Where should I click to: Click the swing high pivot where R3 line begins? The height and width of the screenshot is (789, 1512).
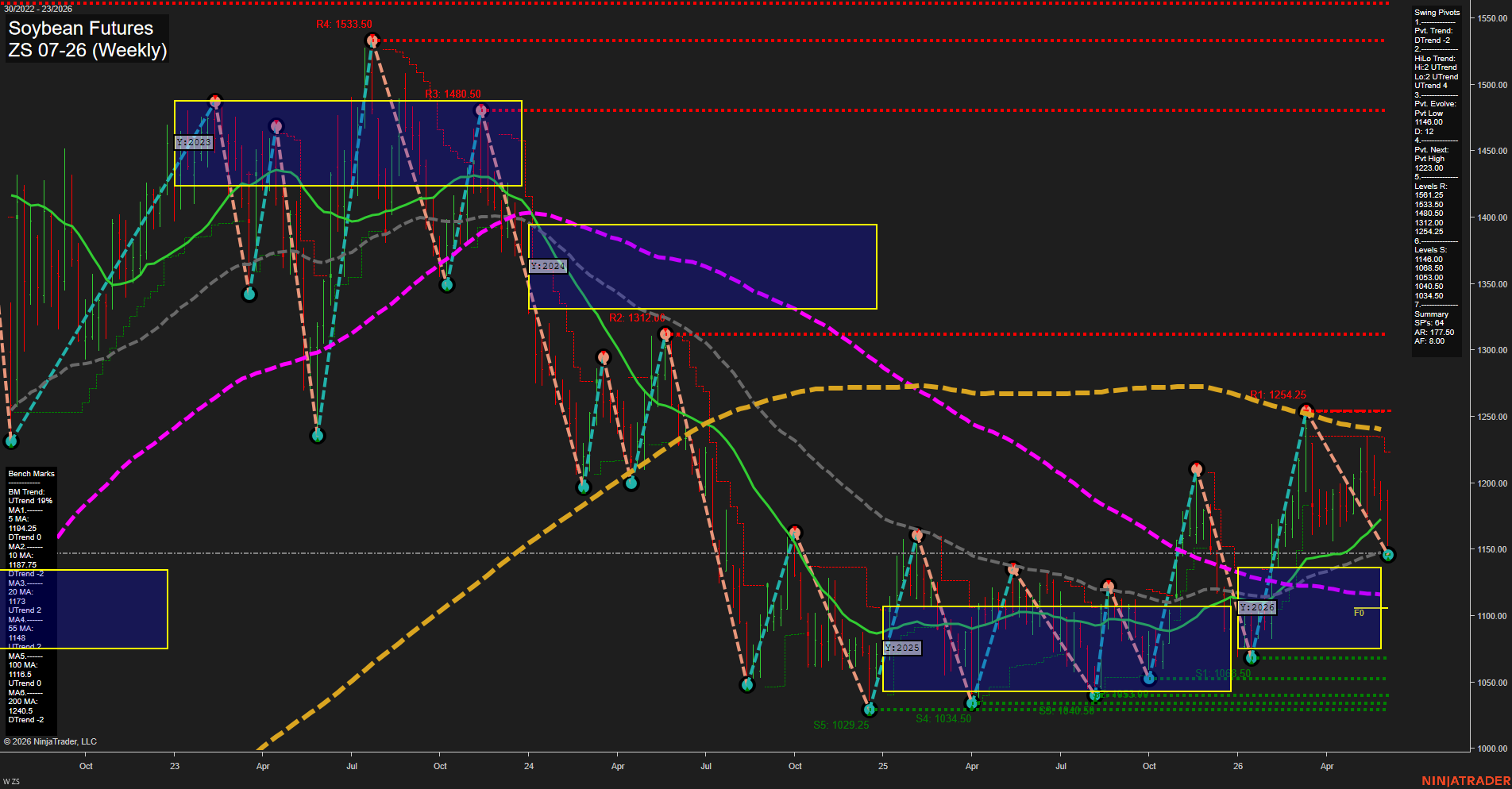coord(480,110)
